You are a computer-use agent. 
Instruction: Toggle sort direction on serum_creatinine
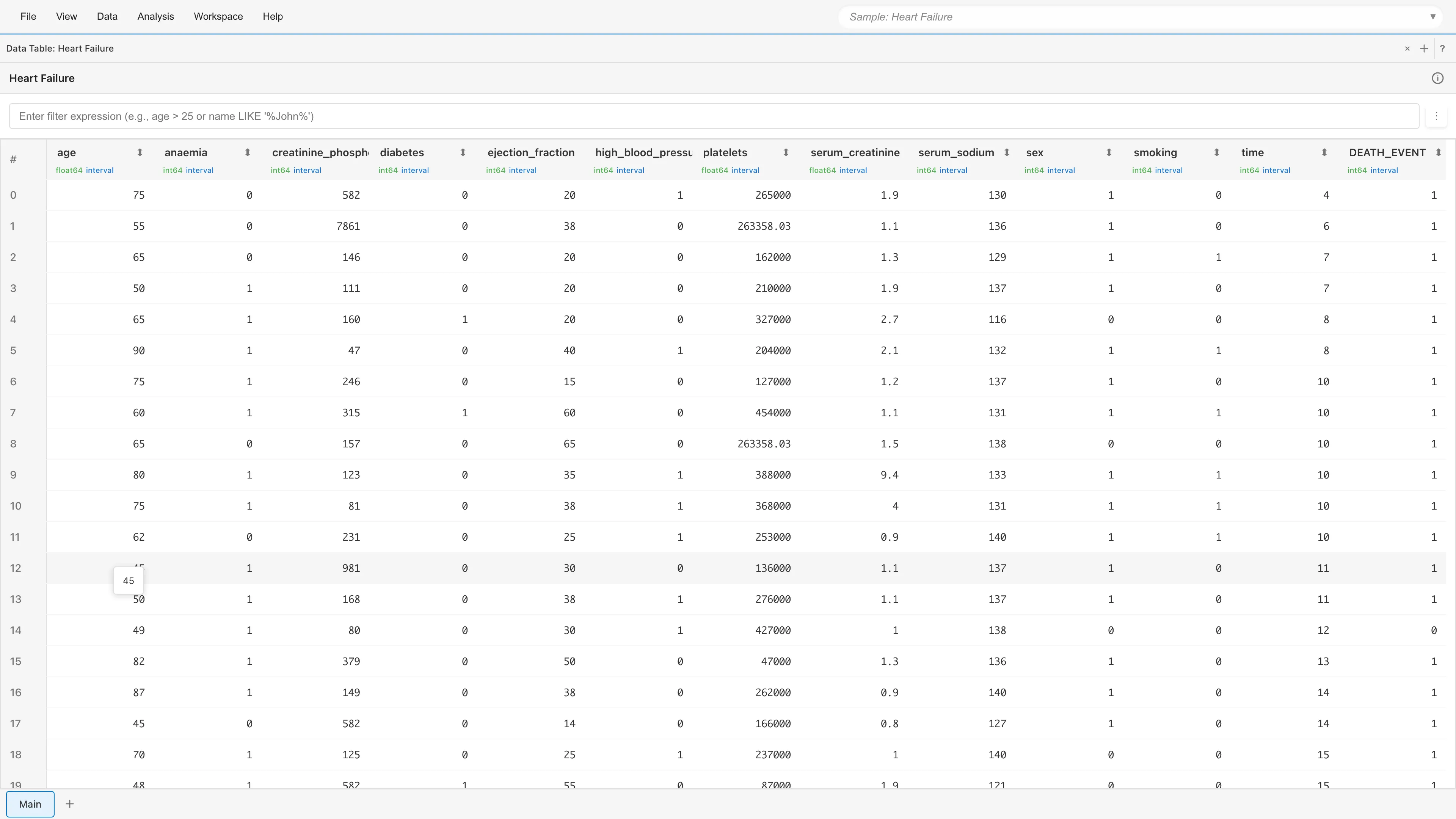point(855,152)
